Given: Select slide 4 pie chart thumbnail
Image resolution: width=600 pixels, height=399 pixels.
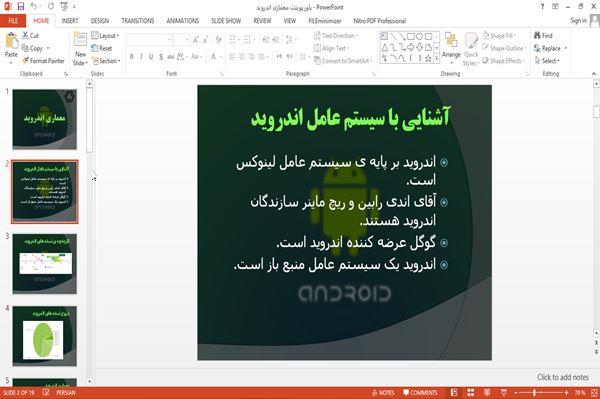Looking at the screenshot, I should (x=44, y=336).
